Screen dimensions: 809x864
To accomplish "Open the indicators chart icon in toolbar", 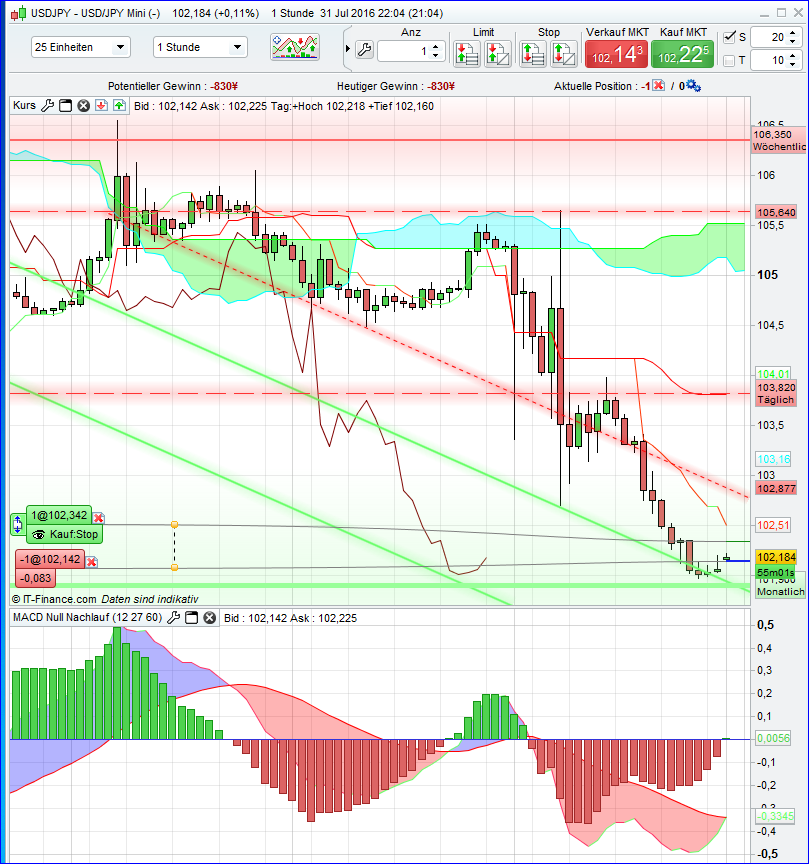I will 295,47.
